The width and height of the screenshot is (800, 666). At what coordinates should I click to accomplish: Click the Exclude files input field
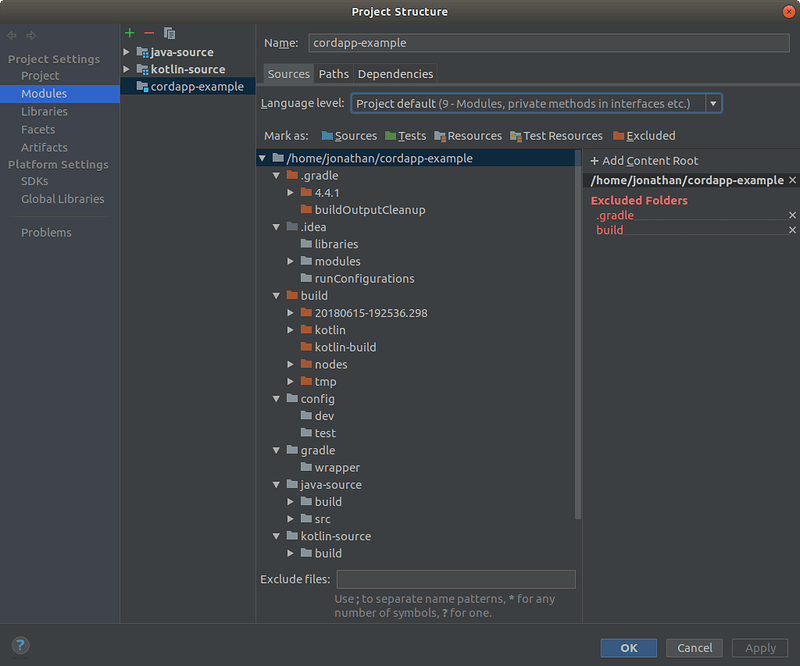(456, 579)
